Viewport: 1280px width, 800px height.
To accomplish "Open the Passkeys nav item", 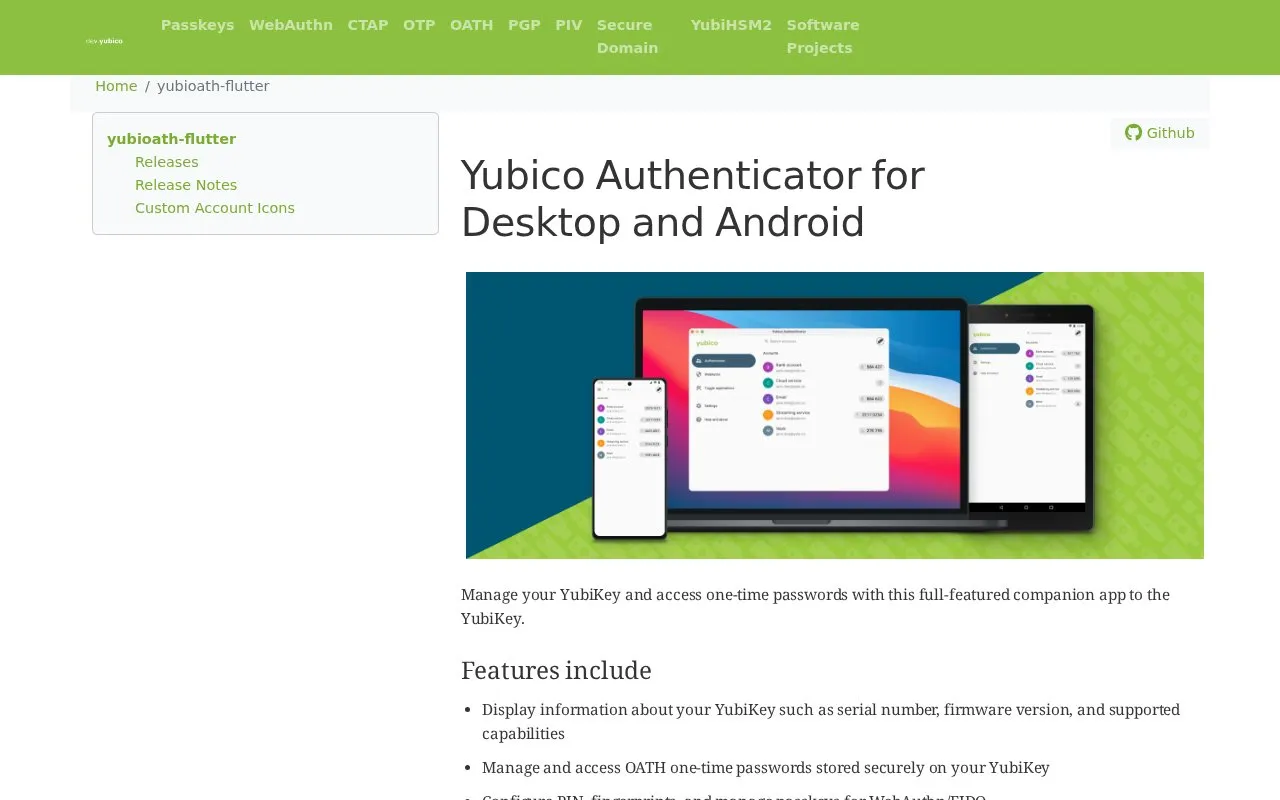I will (x=197, y=25).
